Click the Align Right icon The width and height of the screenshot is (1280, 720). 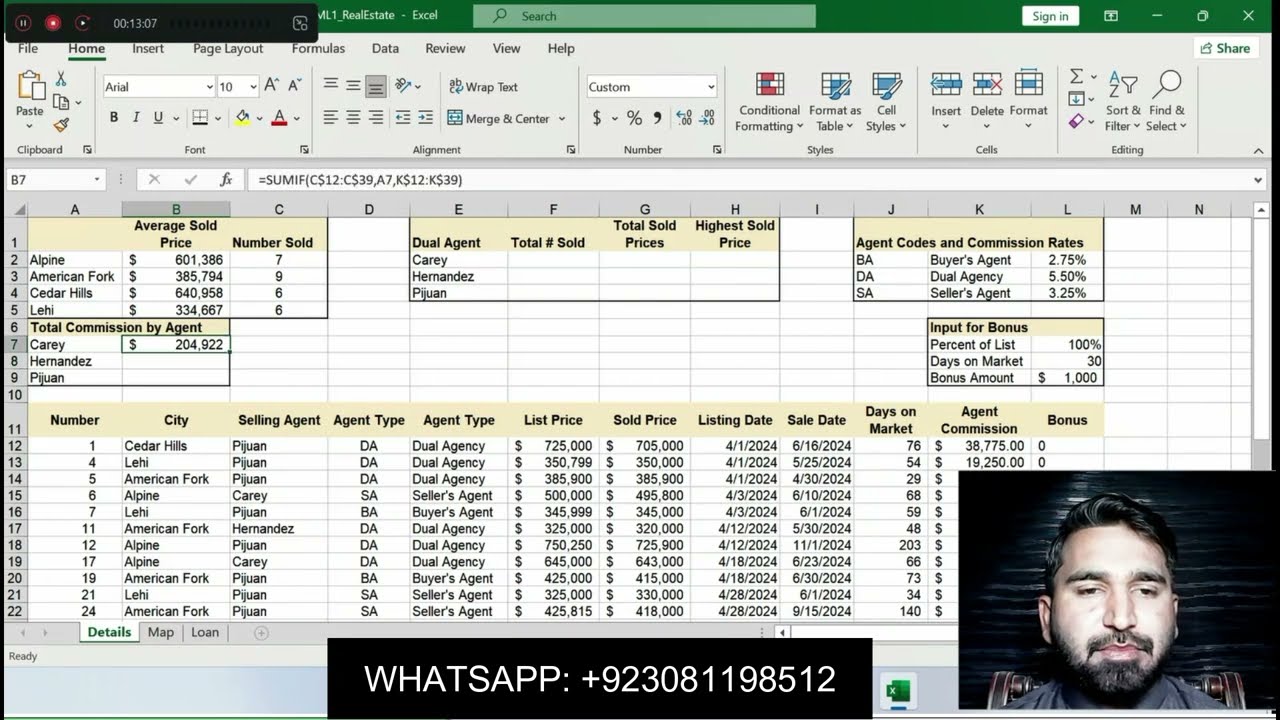pos(376,118)
